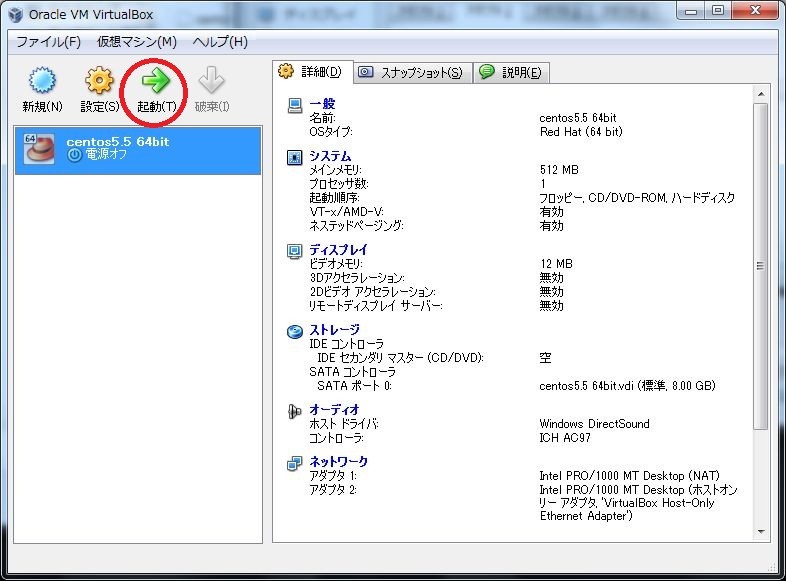Click the details pane scroll up arrow
Viewport: 786px width, 581px height.
click(761, 94)
